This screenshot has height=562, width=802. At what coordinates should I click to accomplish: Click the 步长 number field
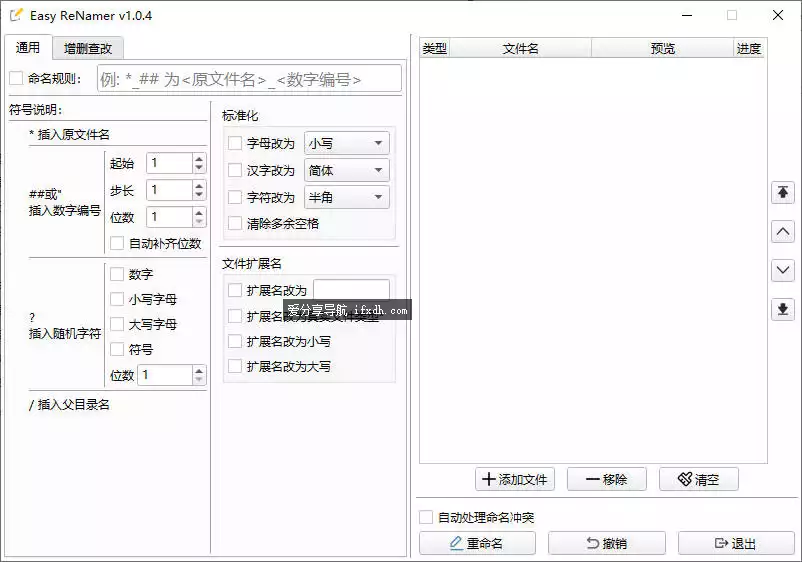pos(170,190)
